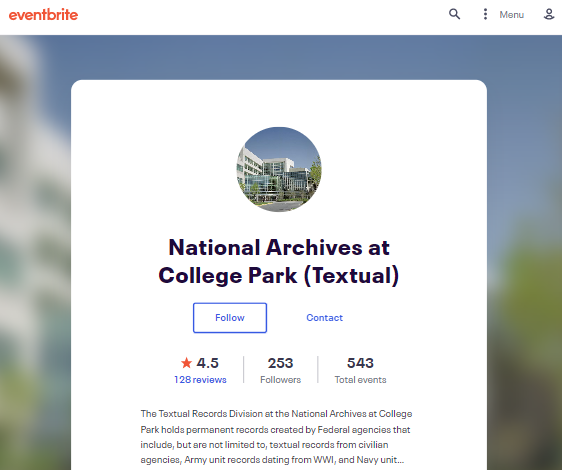
Task: Click the Textual Records Division description text
Action: pos(276,437)
